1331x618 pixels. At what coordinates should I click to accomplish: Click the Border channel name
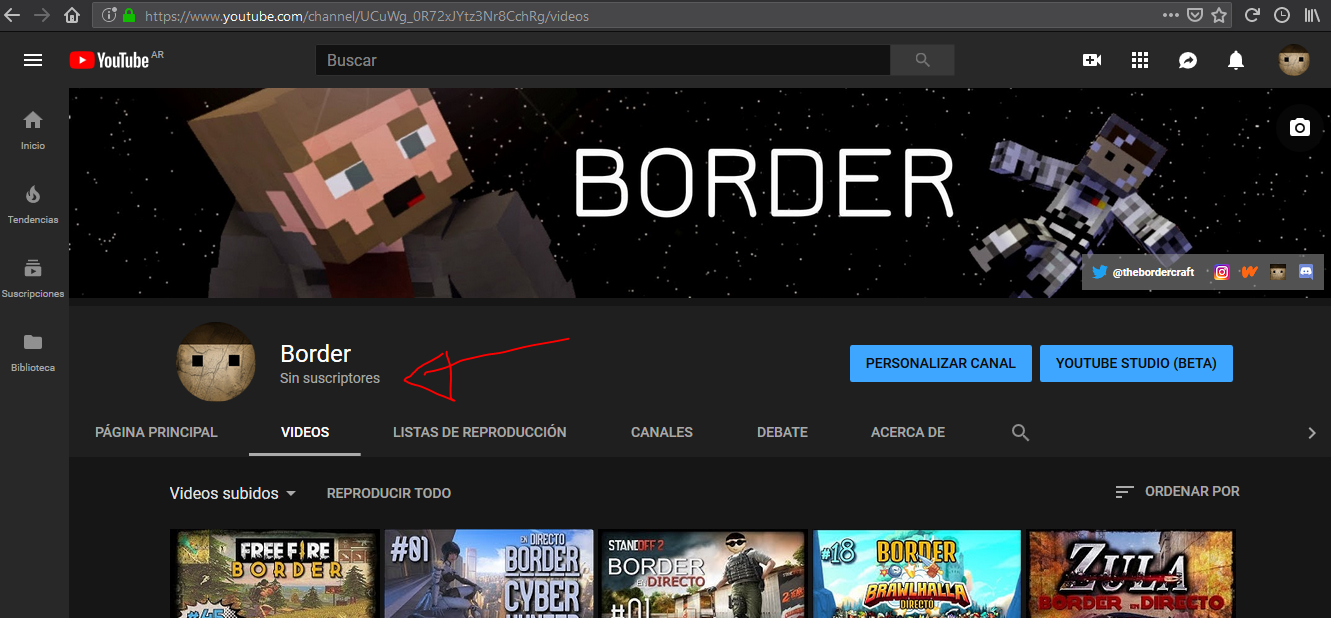click(x=316, y=353)
